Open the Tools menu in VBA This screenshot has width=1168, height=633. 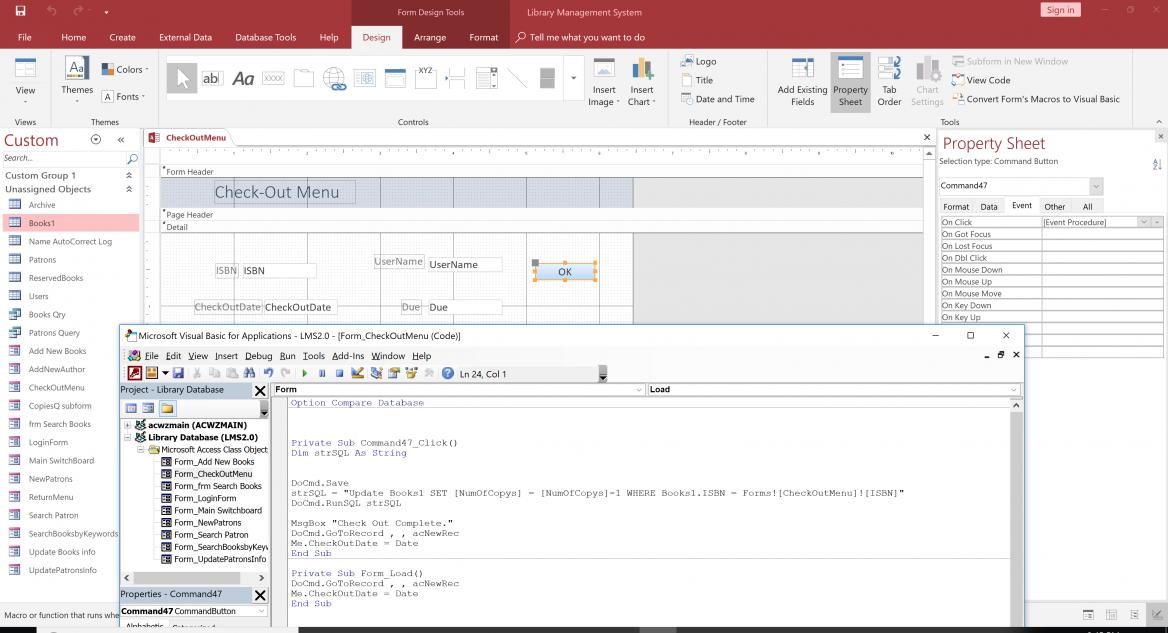[x=314, y=356]
